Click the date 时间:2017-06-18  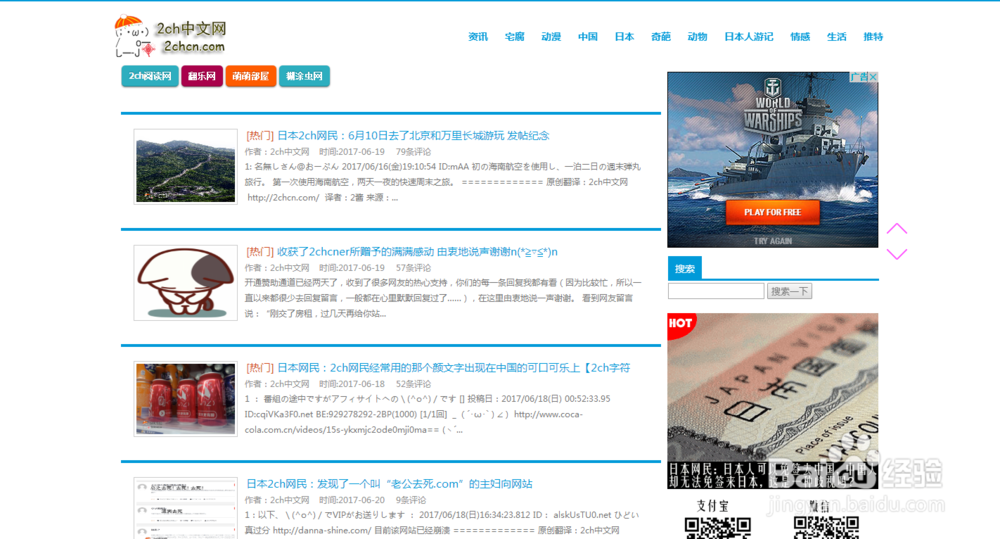[352, 384]
